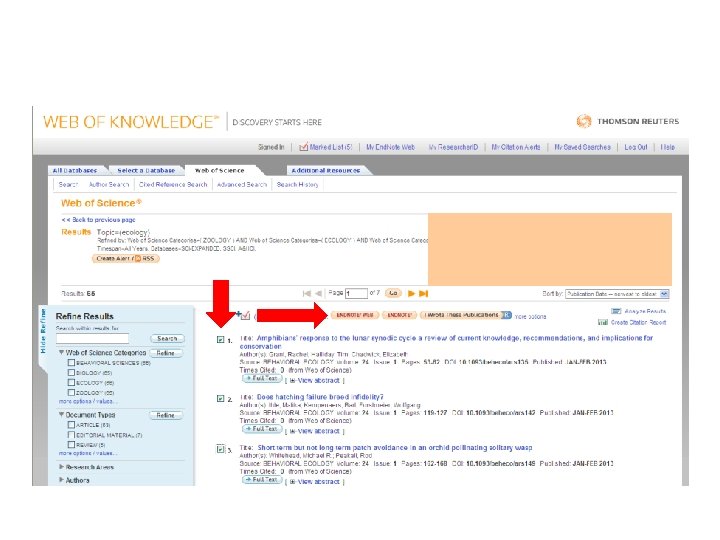Click the ResearcherID R icon

pos(506,315)
